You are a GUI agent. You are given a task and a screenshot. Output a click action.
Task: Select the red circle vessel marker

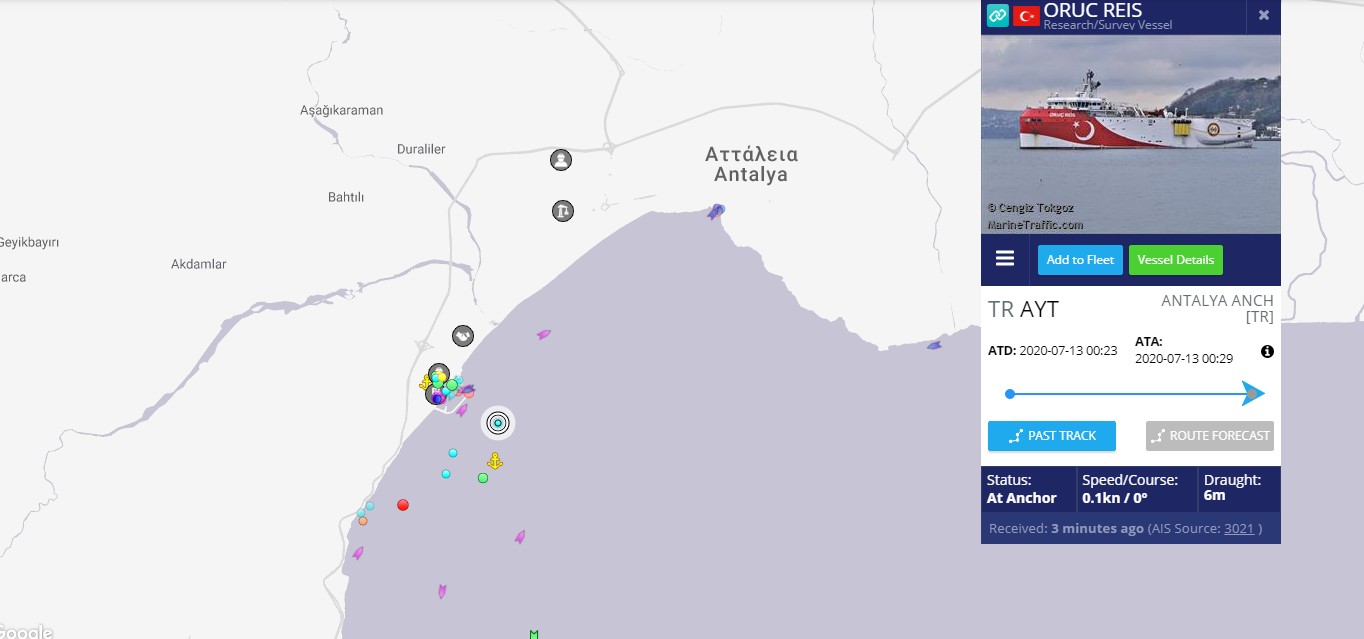coord(403,505)
